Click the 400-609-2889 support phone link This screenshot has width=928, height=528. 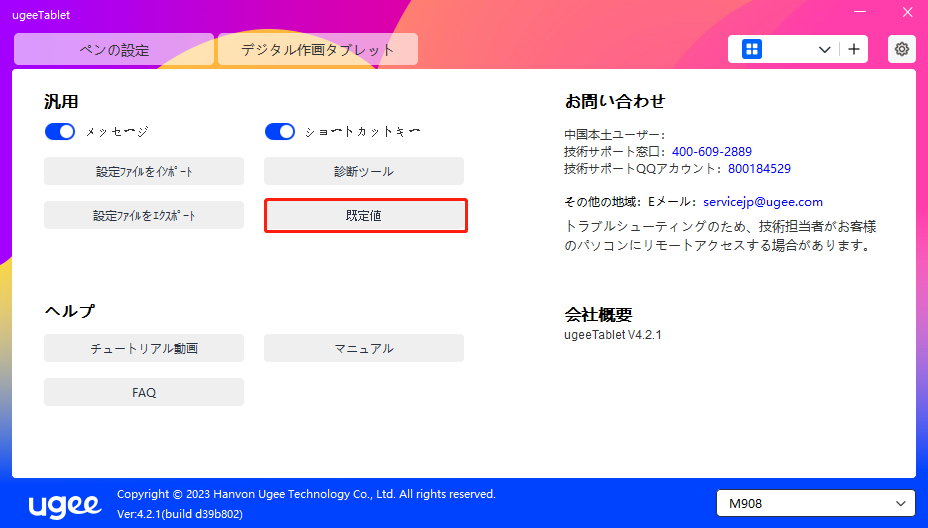pyautogui.click(x=711, y=152)
